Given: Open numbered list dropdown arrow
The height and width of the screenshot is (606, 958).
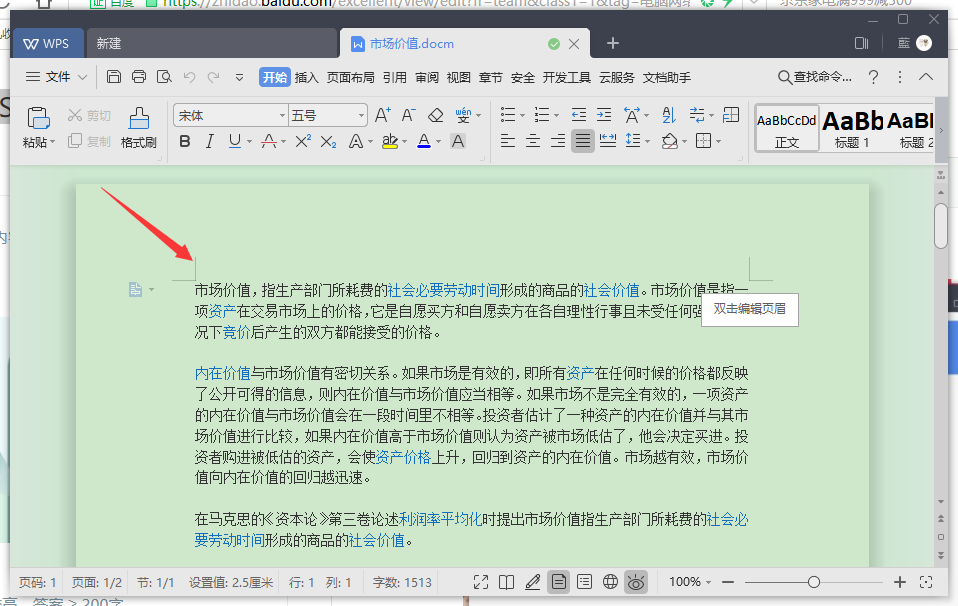Looking at the screenshot, I should [x=557, y=115].
